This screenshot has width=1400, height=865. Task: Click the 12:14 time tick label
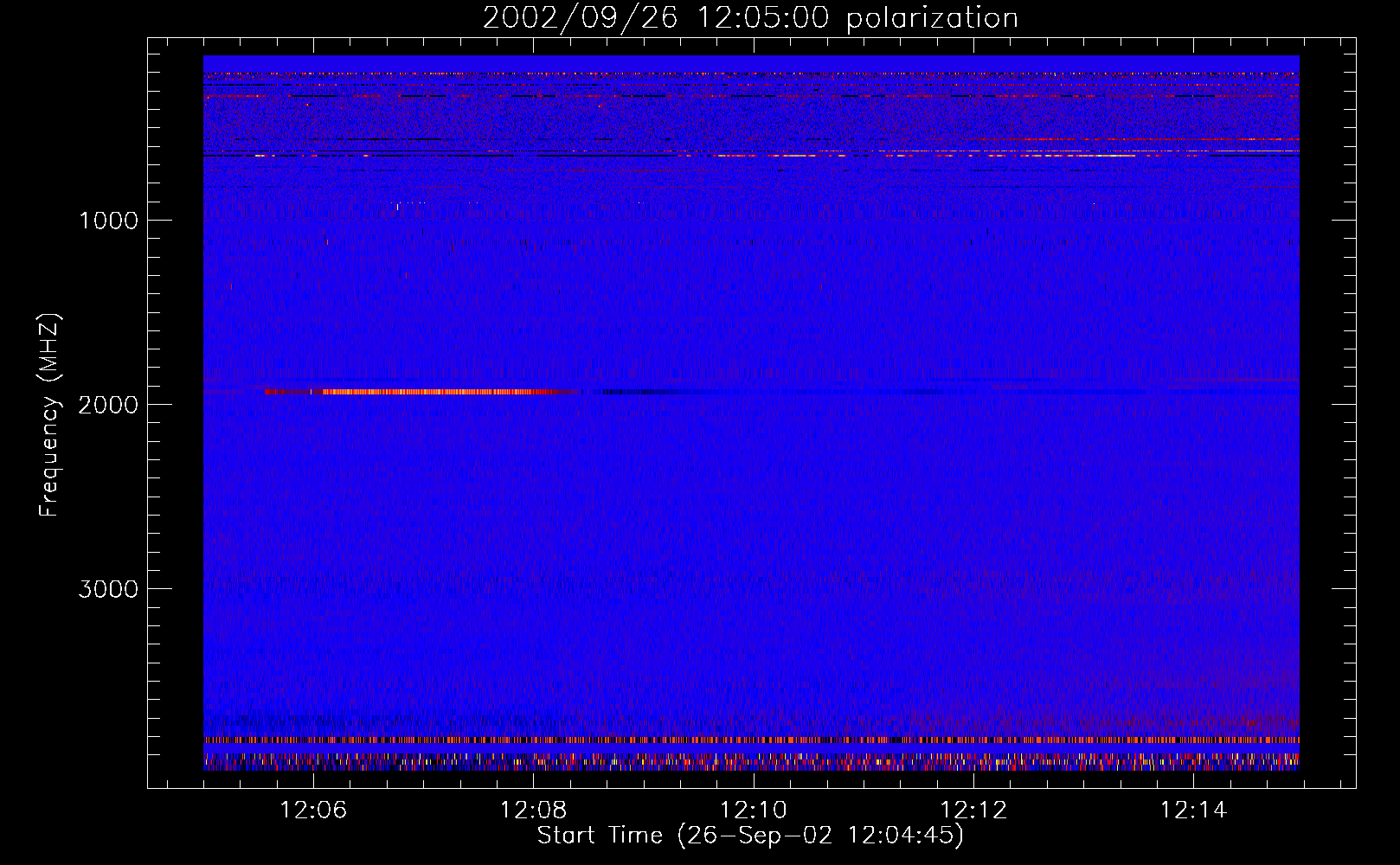[x=1193, y=811]
